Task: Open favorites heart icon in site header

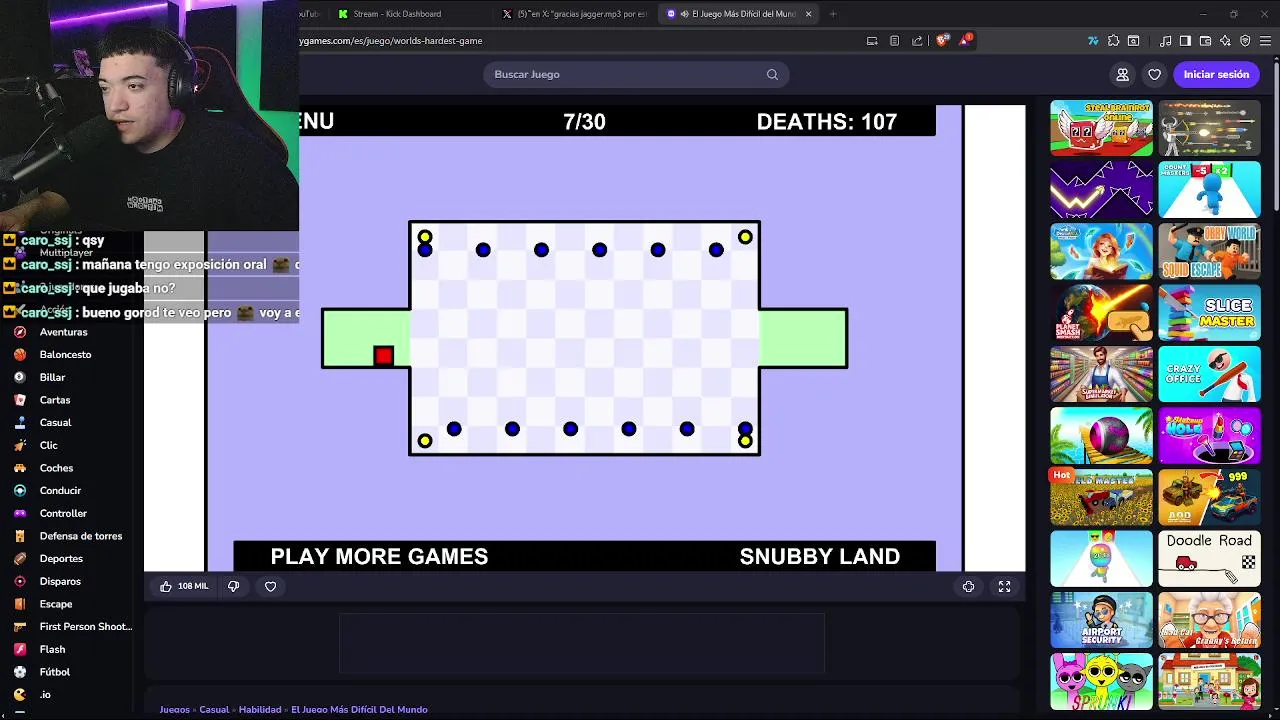Action: [1155, 74]
